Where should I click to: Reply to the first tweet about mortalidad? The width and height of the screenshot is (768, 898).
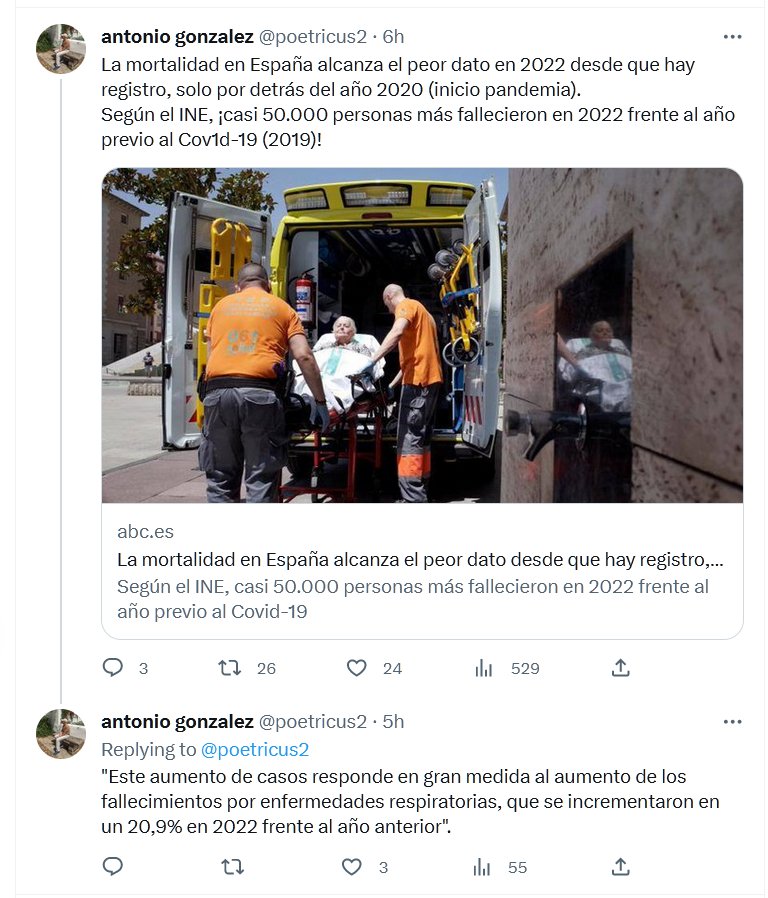[113, 668]
